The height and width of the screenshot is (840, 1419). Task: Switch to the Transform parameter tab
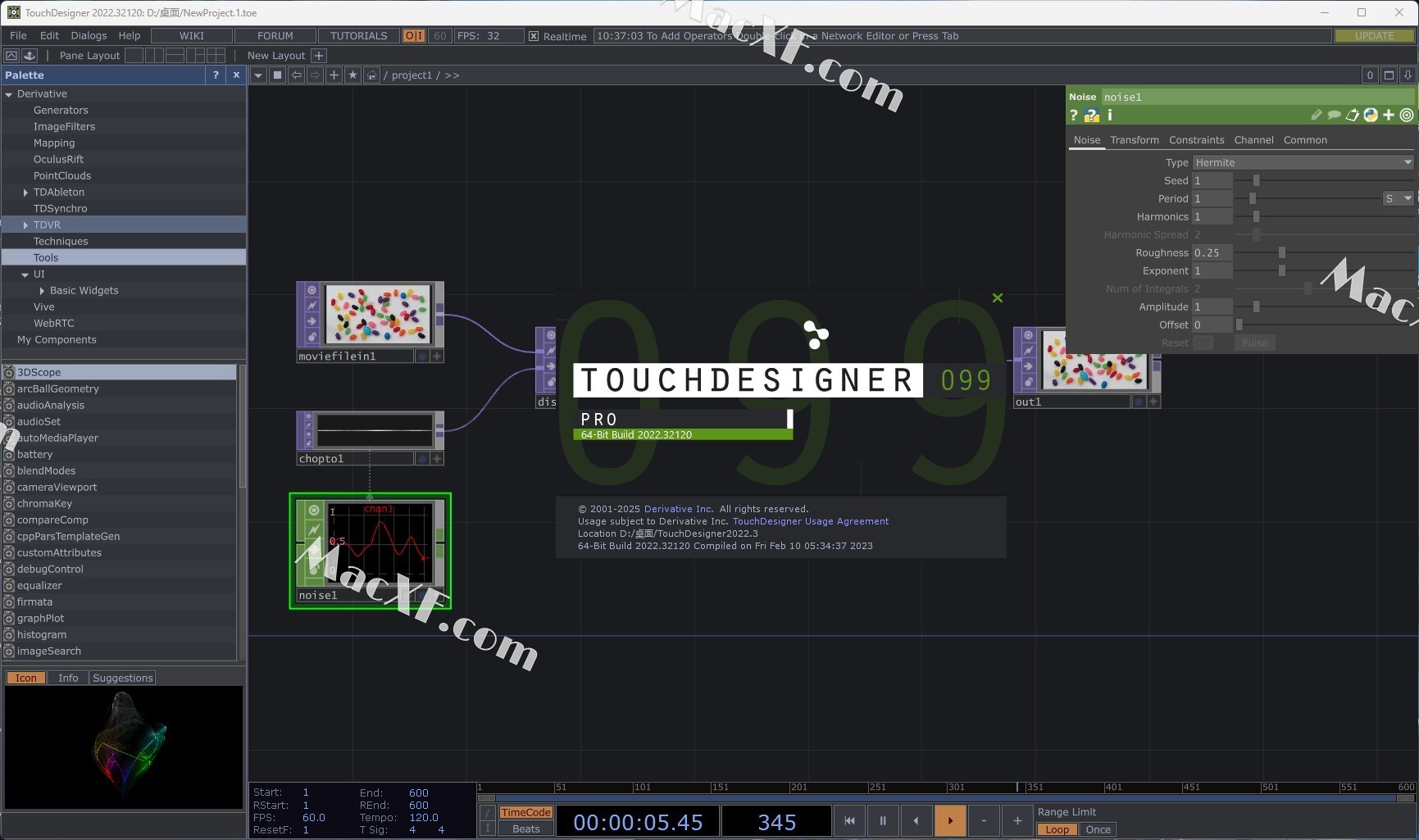coord(1135,140)
